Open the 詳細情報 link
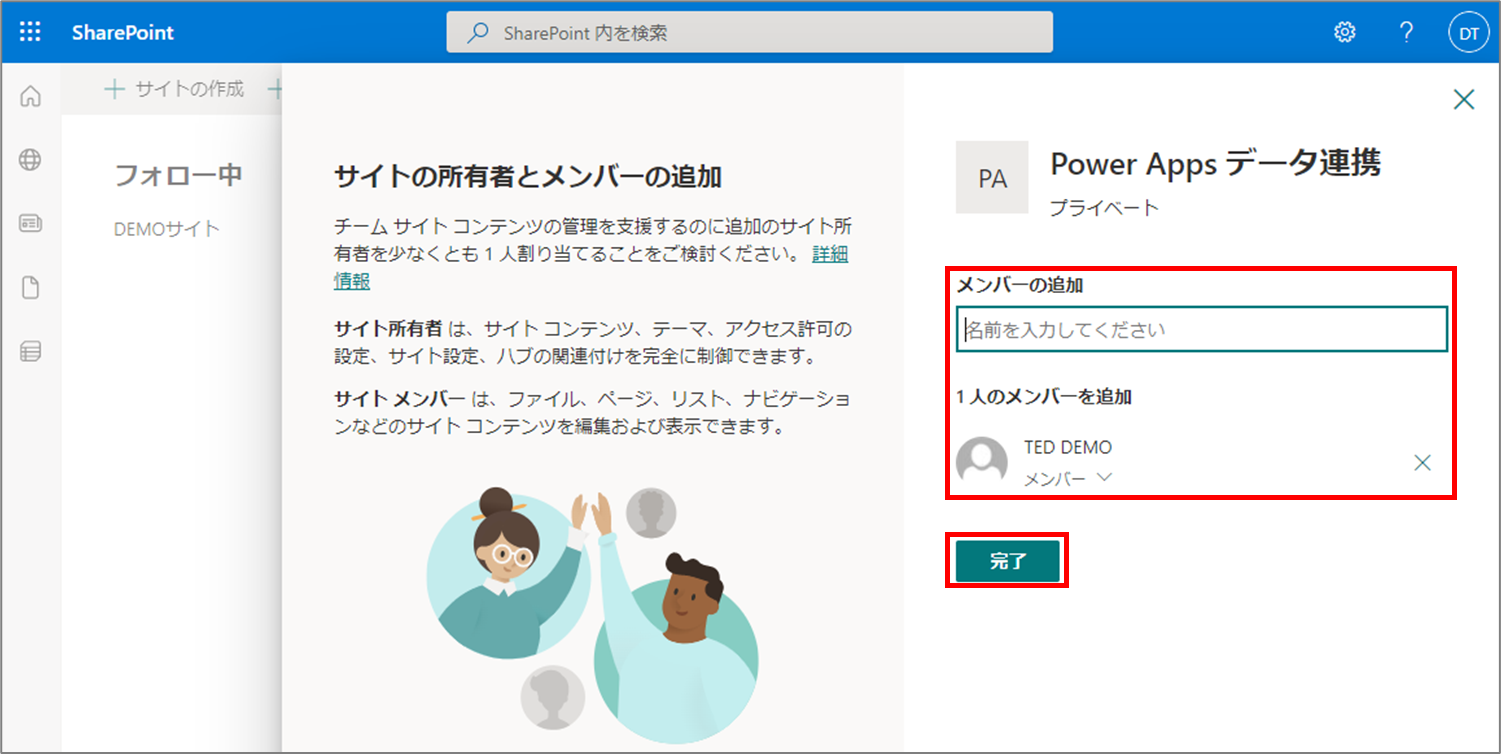 point(591,268)
